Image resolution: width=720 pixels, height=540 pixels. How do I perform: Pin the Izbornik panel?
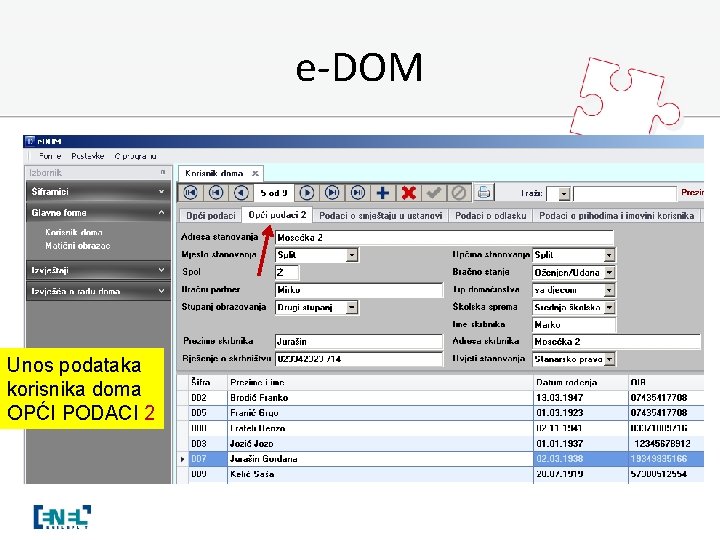(x=163, y=173)
